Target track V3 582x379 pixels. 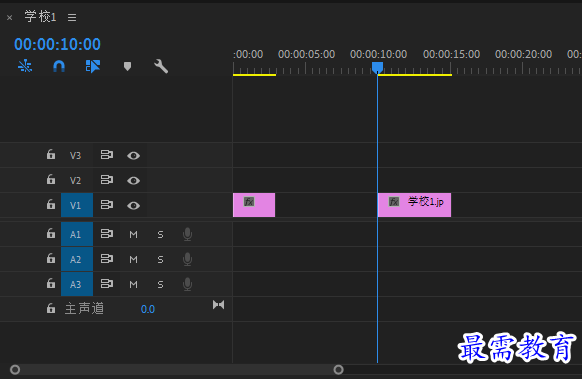click(76, 155)
